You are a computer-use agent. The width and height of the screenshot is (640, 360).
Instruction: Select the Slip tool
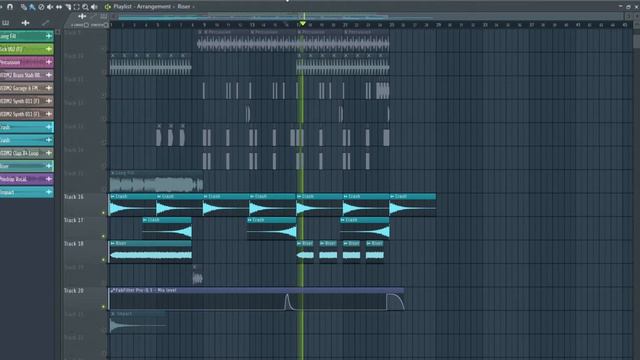[x=59, y=7]
